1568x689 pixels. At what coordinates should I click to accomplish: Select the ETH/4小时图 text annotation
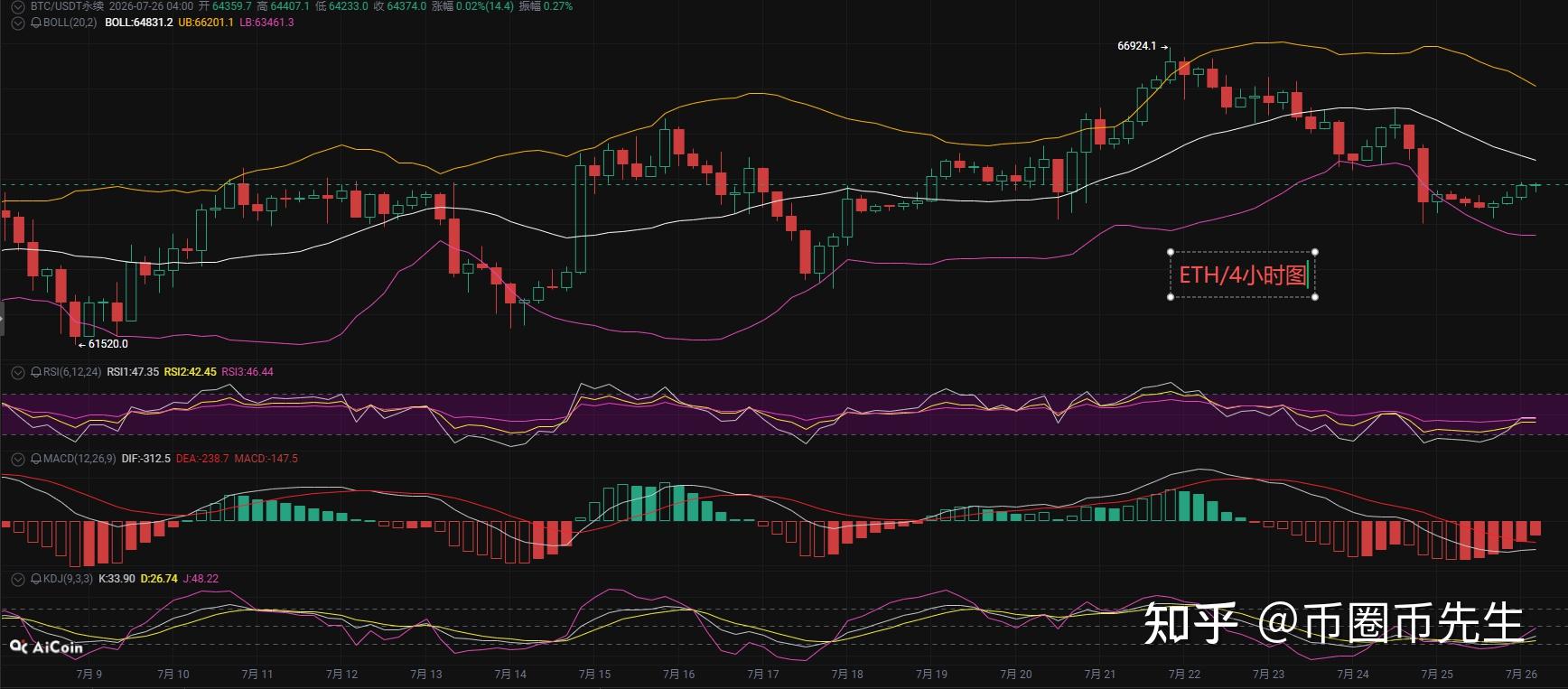coord(1243,275)
